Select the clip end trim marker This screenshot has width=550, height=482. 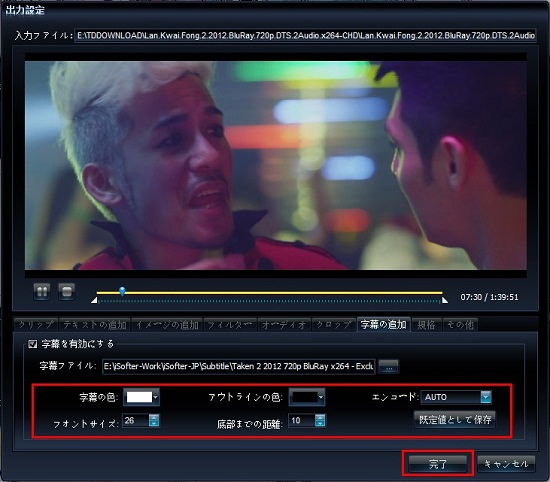(444, 300)
